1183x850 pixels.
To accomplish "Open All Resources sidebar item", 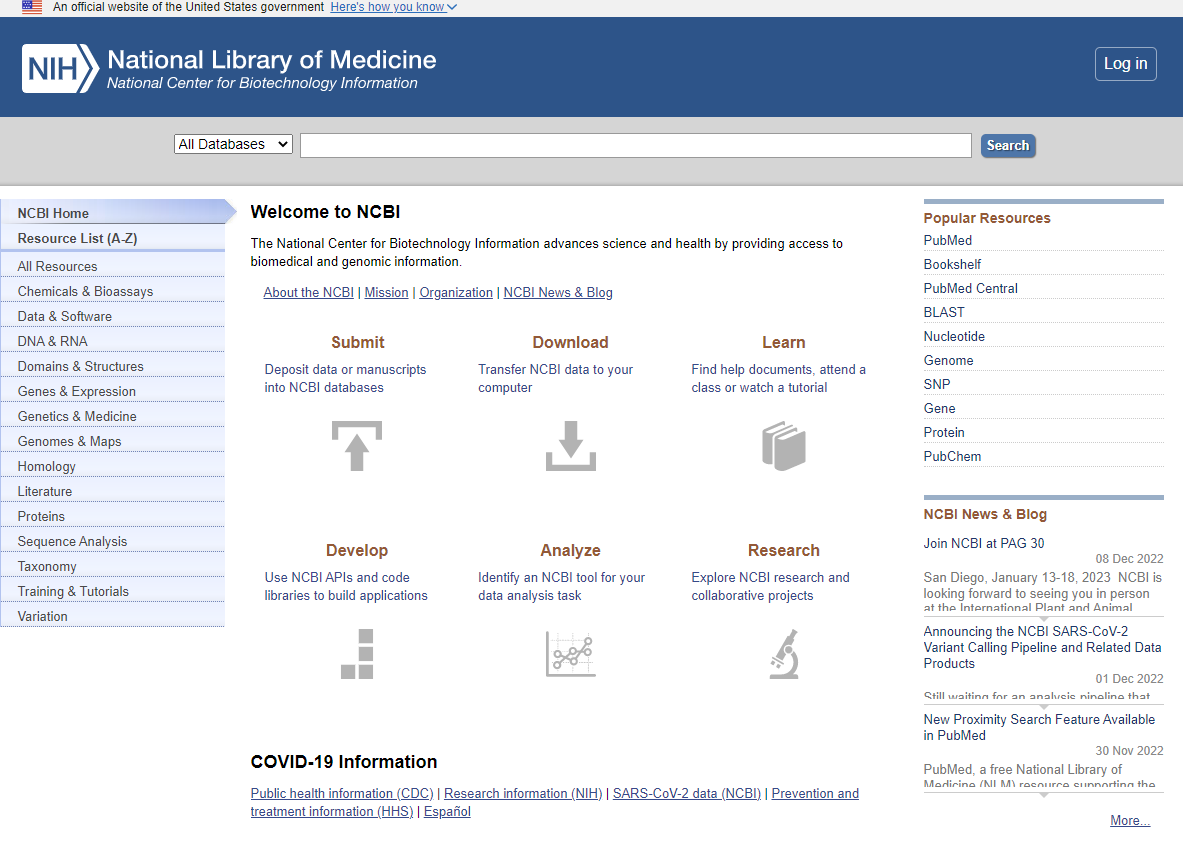I will pos(112,266).
